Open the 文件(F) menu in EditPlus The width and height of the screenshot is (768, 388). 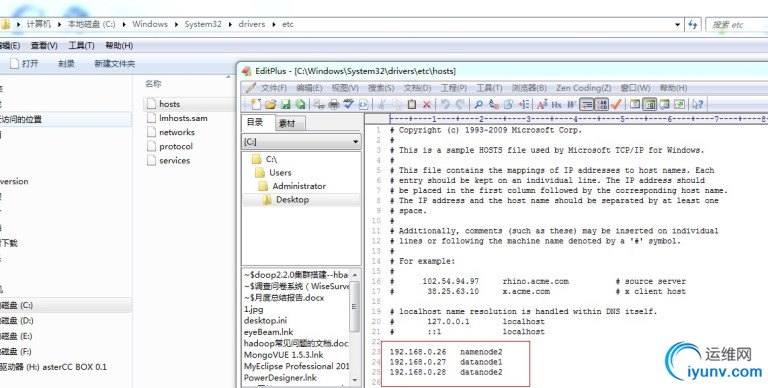point(274,88)
